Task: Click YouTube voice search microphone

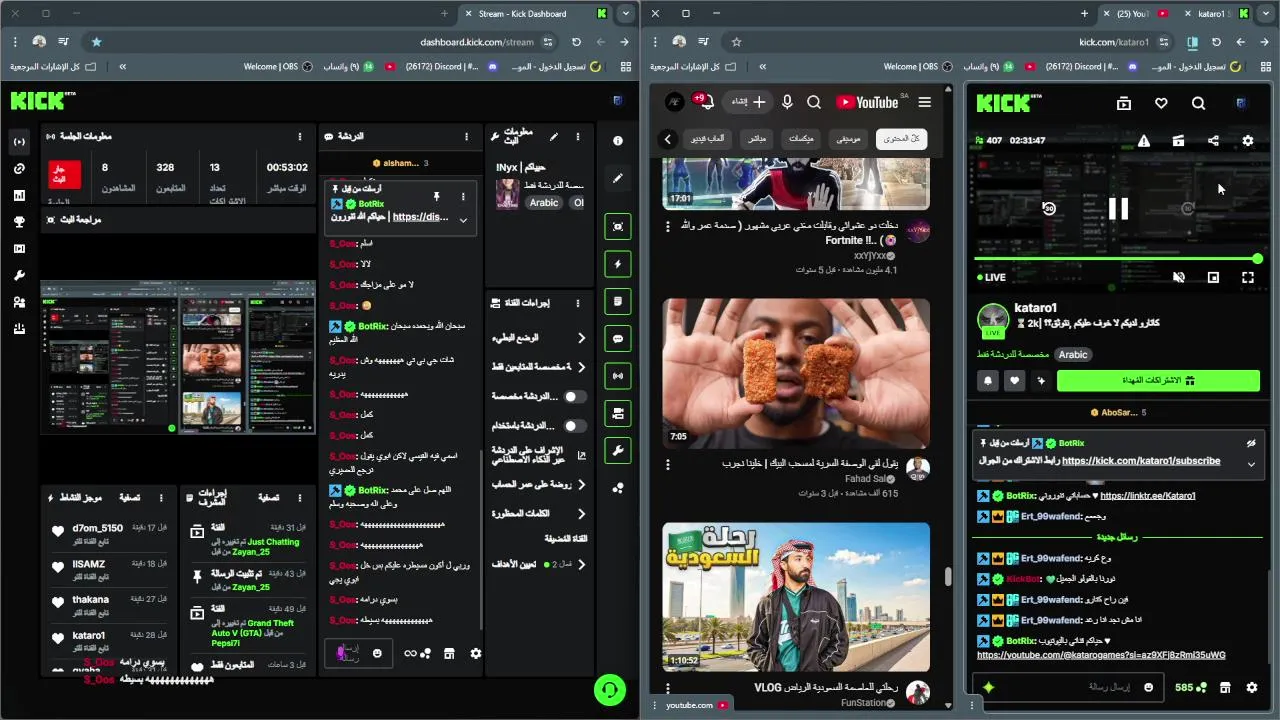Action: pos(787,102)
